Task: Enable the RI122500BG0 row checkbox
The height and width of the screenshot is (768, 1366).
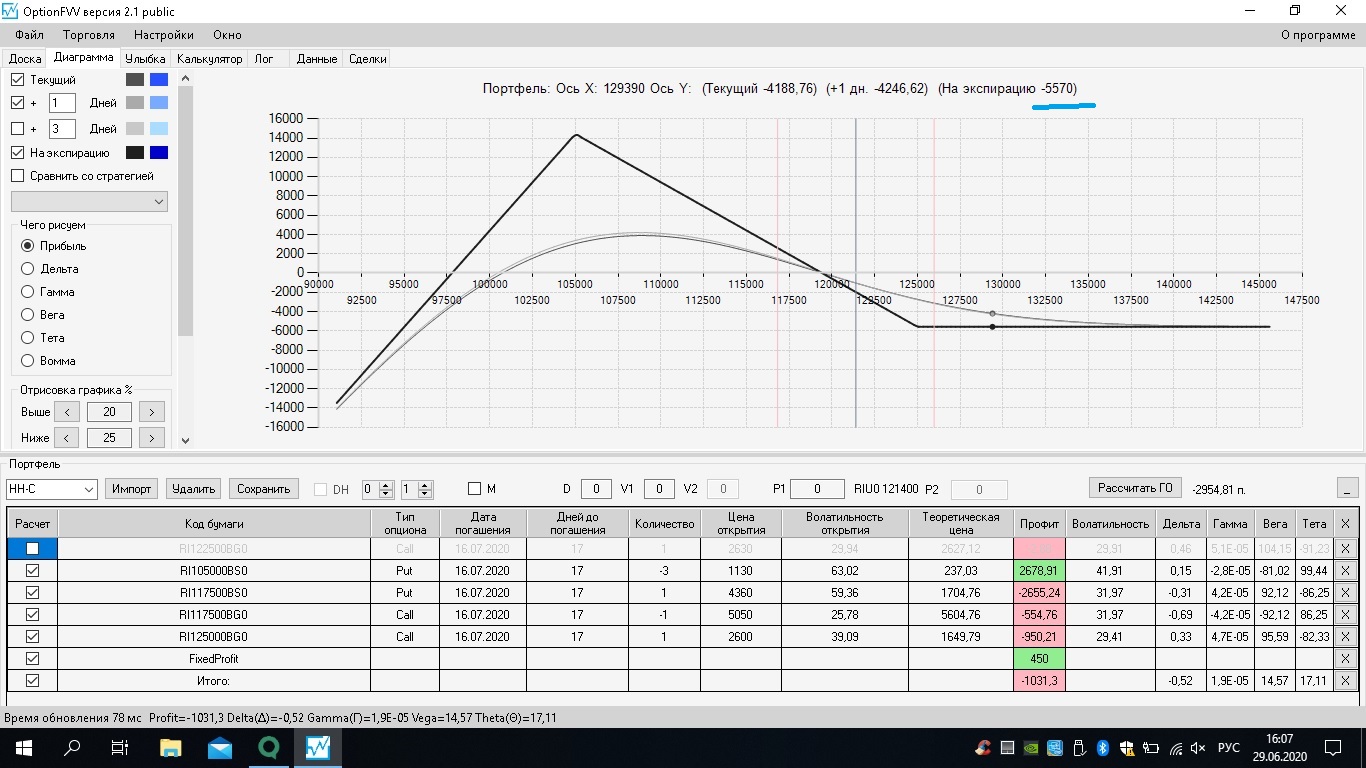Action: point(33,549)
